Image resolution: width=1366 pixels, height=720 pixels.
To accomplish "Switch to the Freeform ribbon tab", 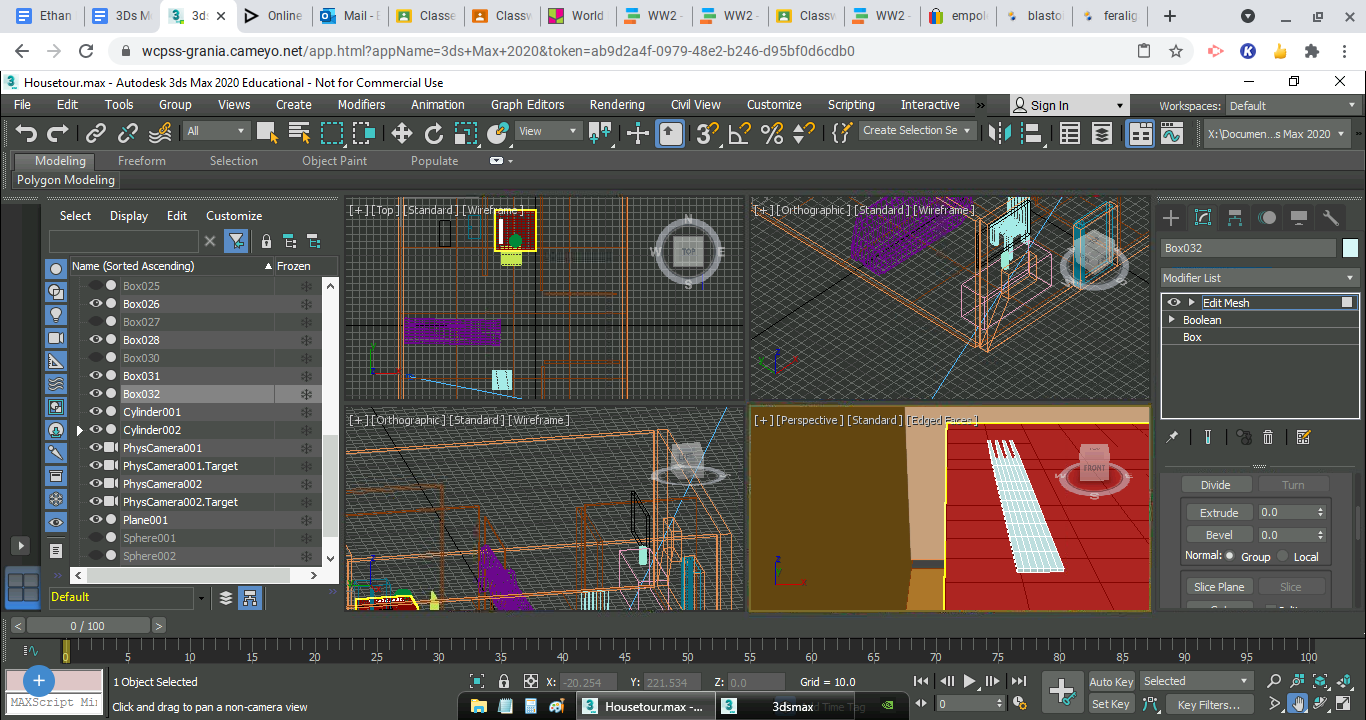I will coord(142,161).
